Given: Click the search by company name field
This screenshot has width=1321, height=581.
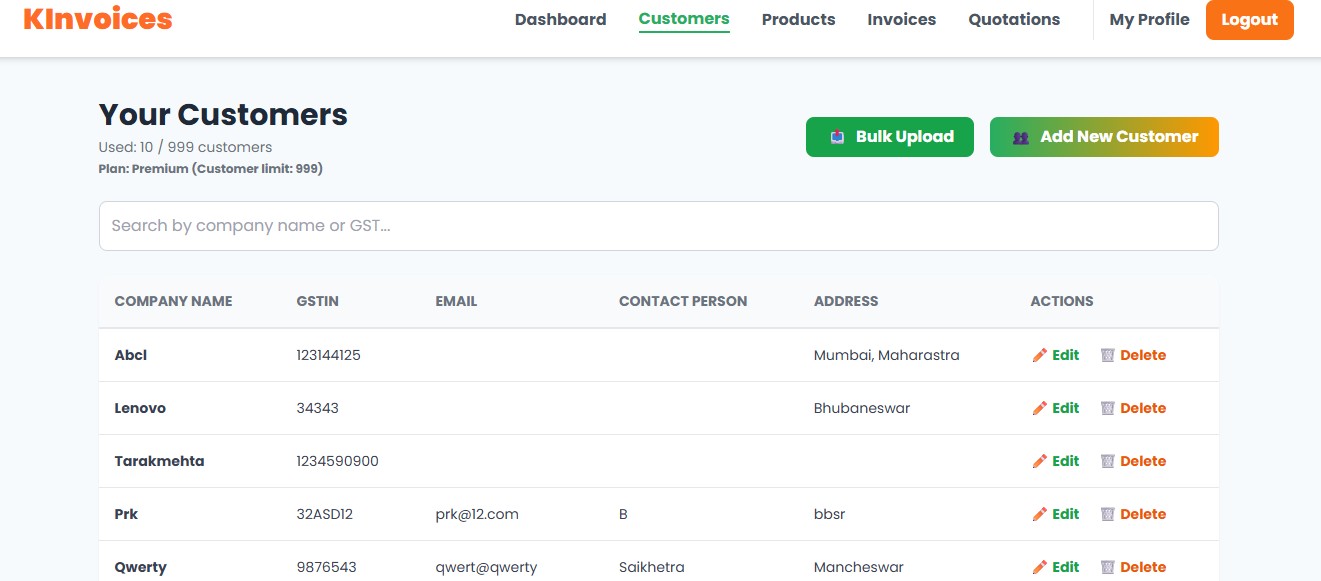Looking at the screenshot, I should click(x=659, y=226).
